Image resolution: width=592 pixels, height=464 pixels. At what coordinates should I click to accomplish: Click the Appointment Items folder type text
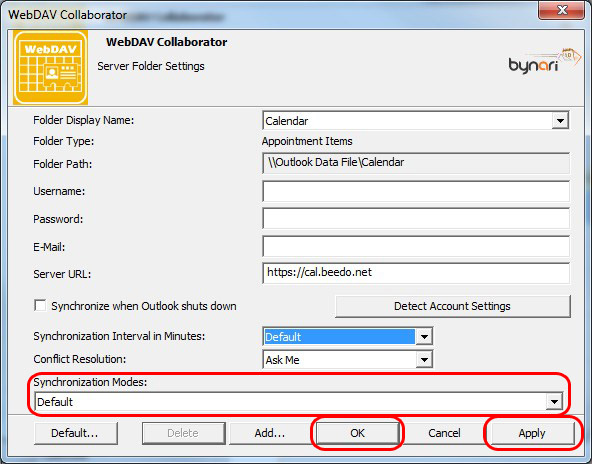(307, 141)
